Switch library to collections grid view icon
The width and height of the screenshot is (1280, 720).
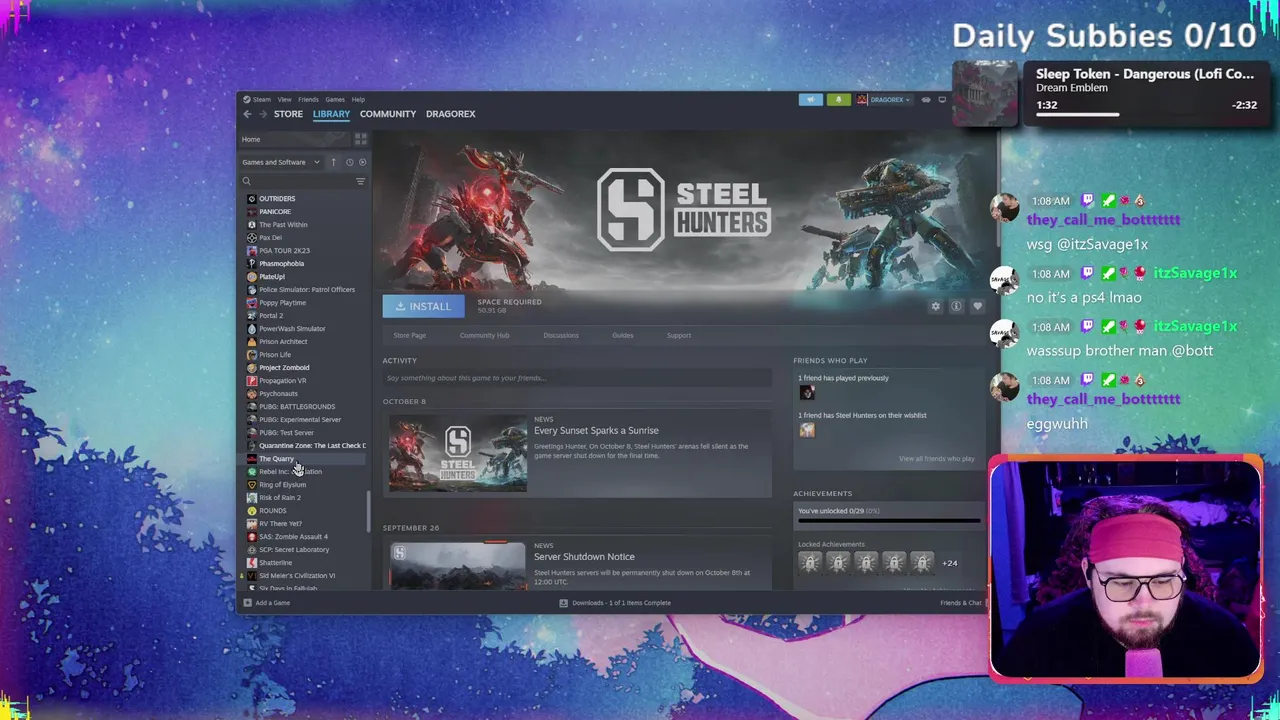click(360, 139)
